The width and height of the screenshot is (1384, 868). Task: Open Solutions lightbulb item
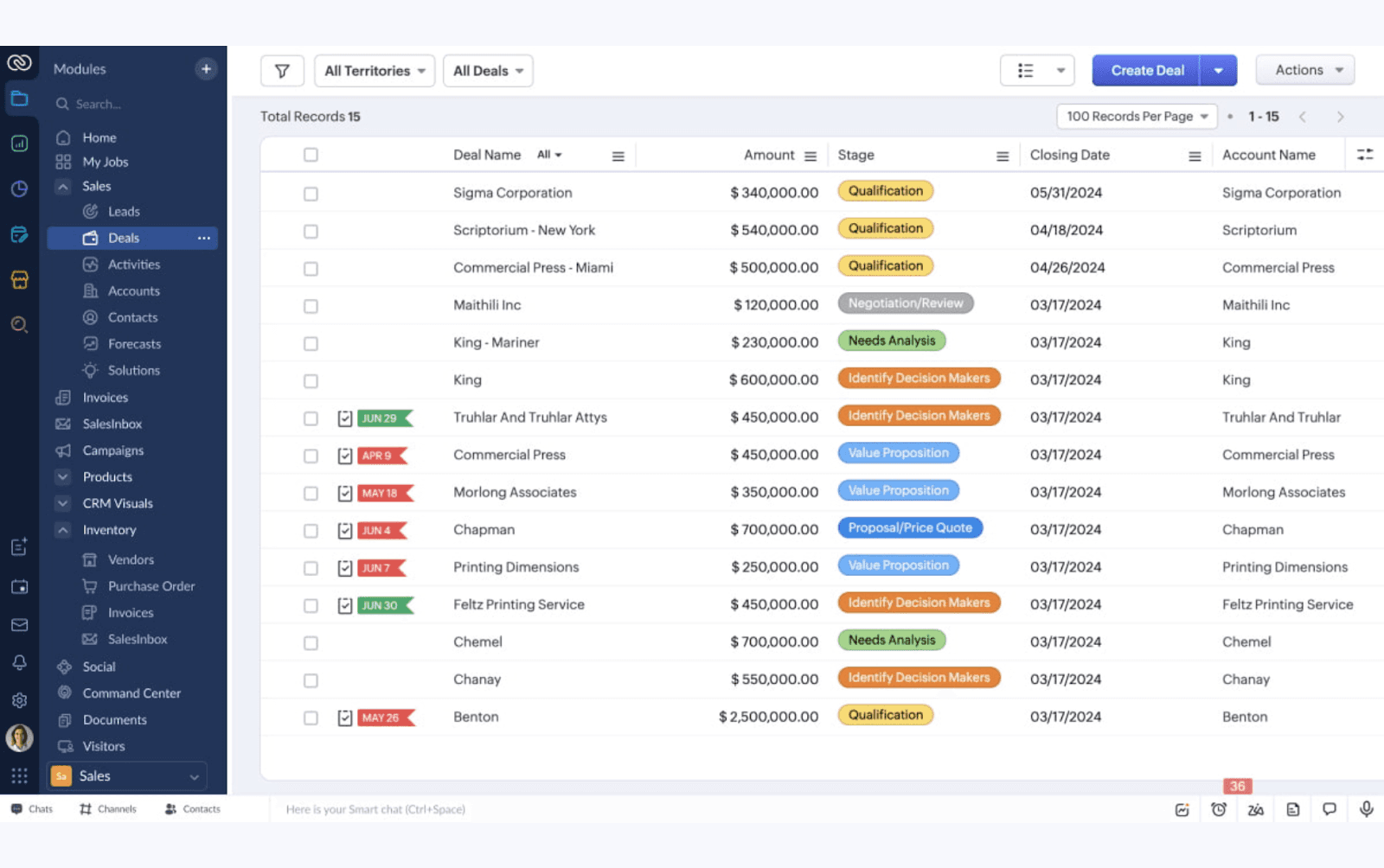pyautogui.click(x=121, y=370)
